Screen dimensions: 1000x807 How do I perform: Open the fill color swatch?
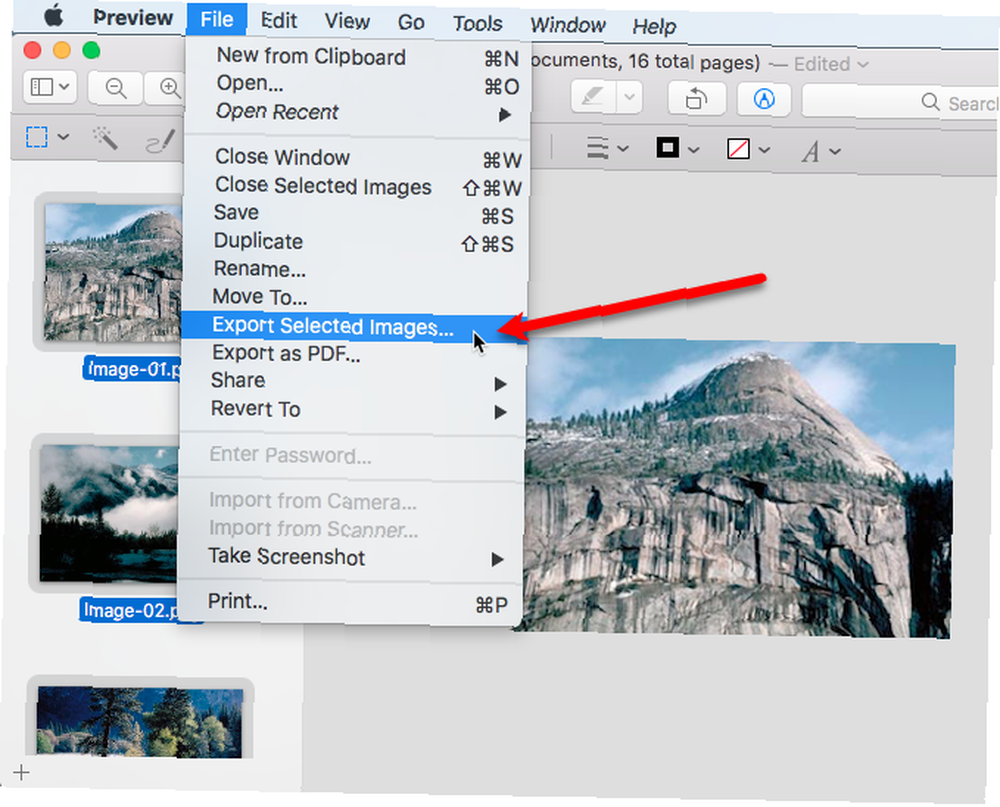click(x=739, y=149)
